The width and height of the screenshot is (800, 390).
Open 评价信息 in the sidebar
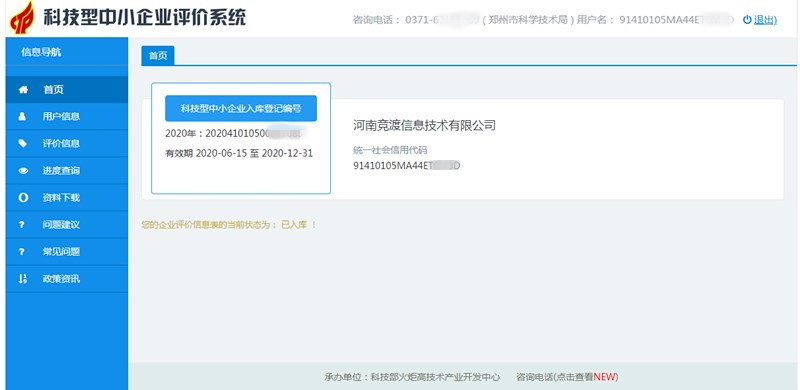click(67, 143)
